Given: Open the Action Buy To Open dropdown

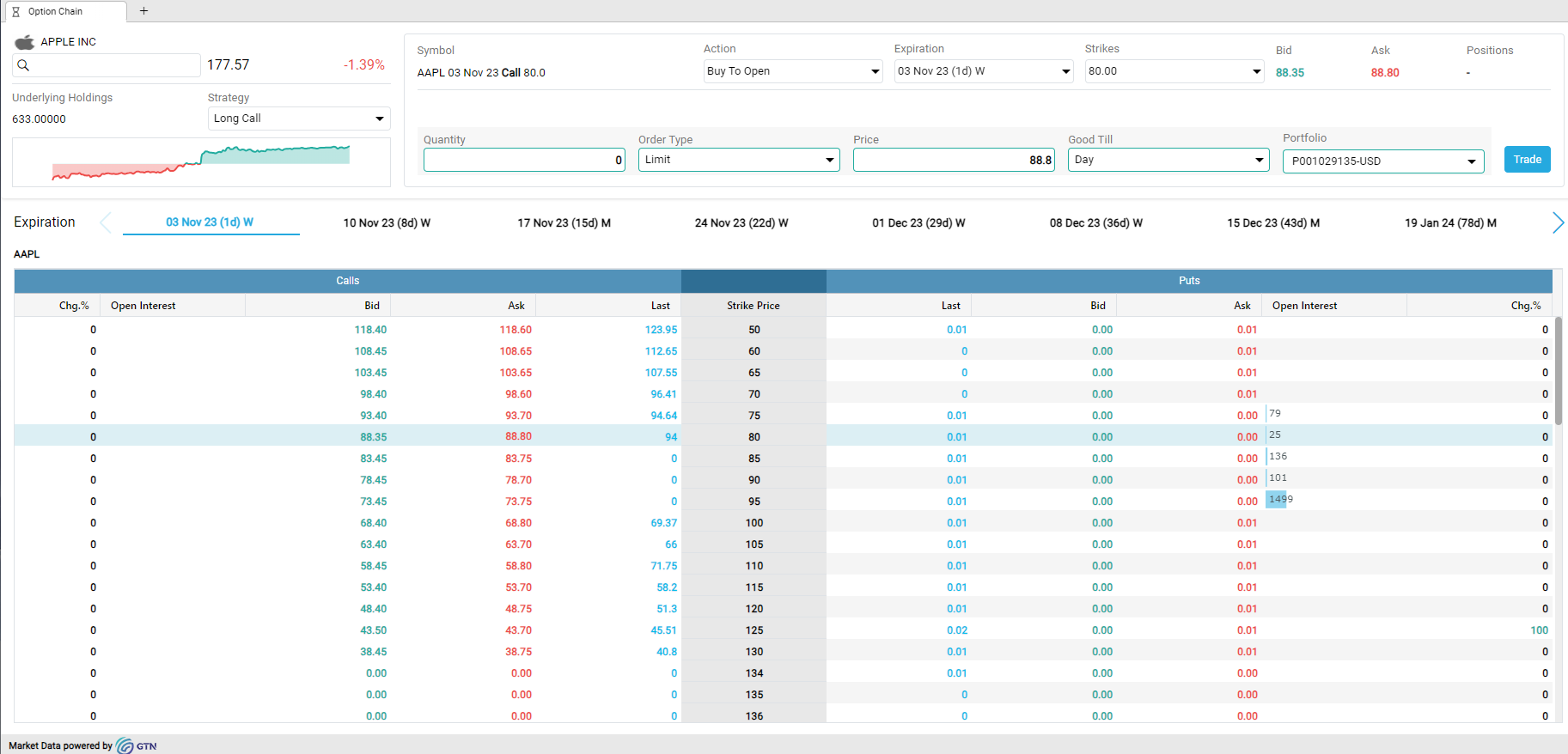Looking at the screenshot, I should (793, 71).
